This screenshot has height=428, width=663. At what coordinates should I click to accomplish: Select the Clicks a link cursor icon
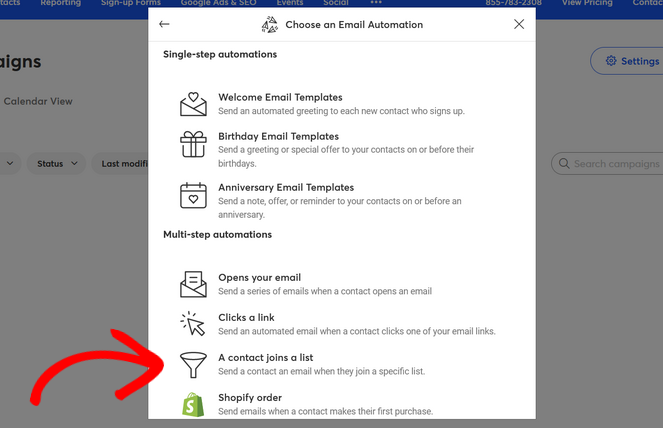193,324
